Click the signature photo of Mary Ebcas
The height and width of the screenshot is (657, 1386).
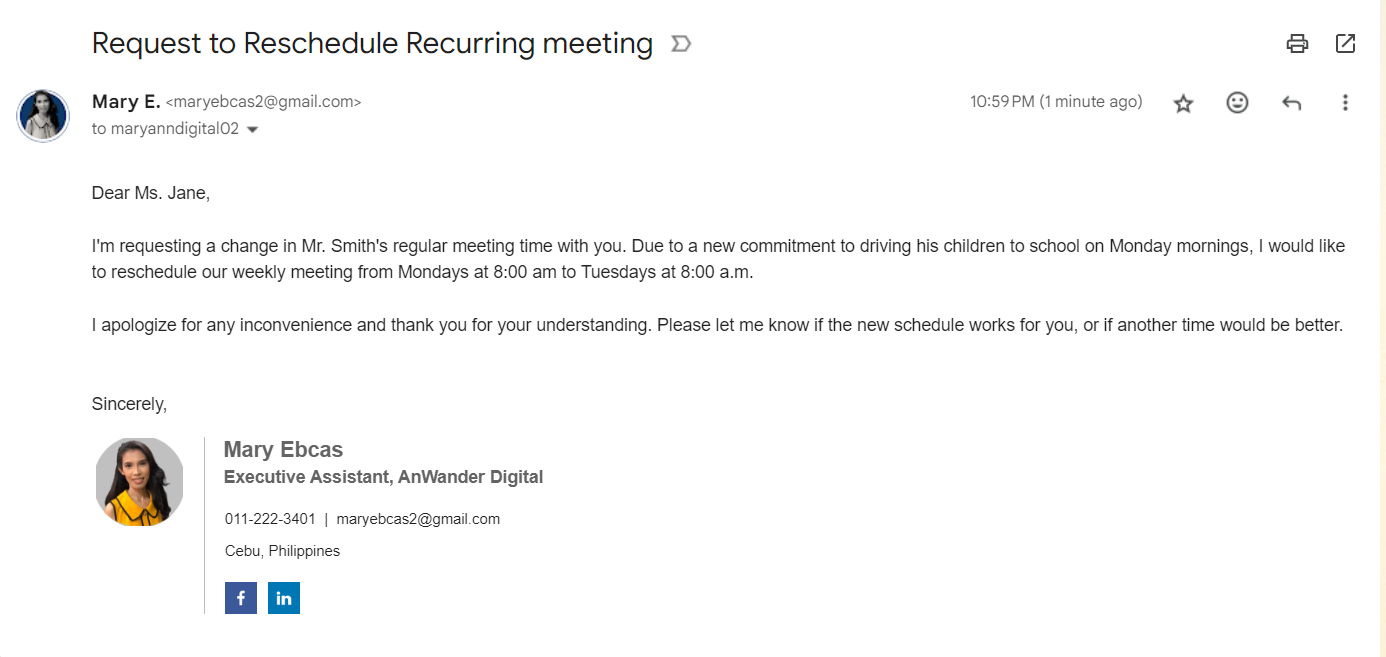coord(139,481)
